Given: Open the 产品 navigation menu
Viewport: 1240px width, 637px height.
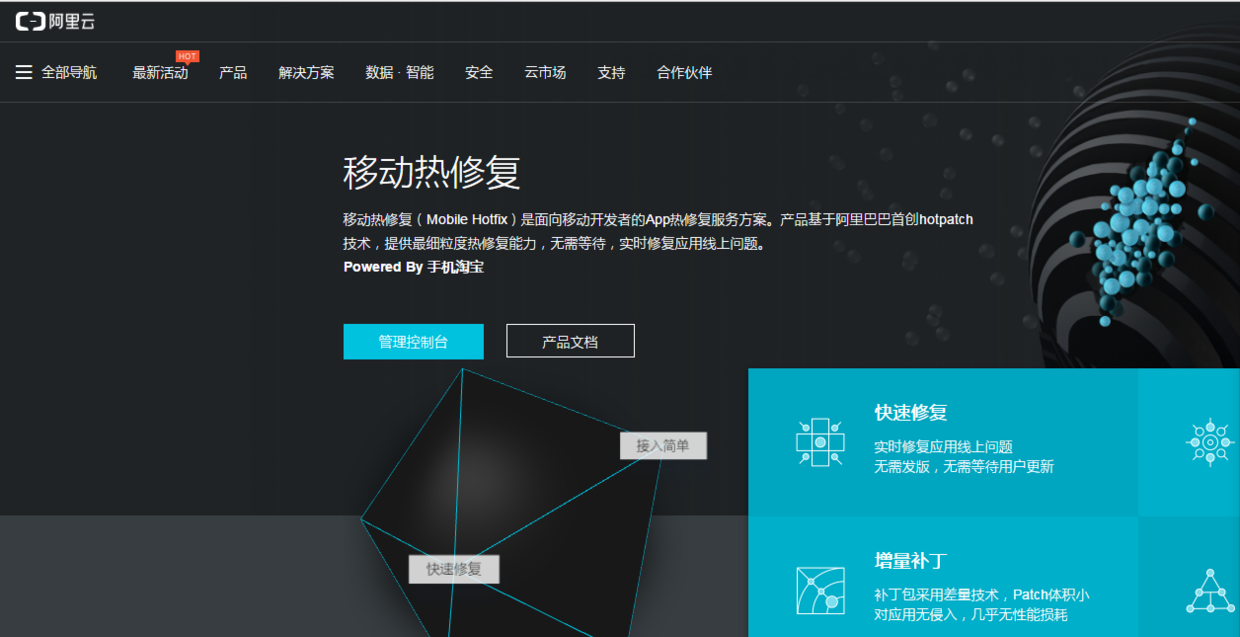Looking at the screenshot, I should [233, 73].
